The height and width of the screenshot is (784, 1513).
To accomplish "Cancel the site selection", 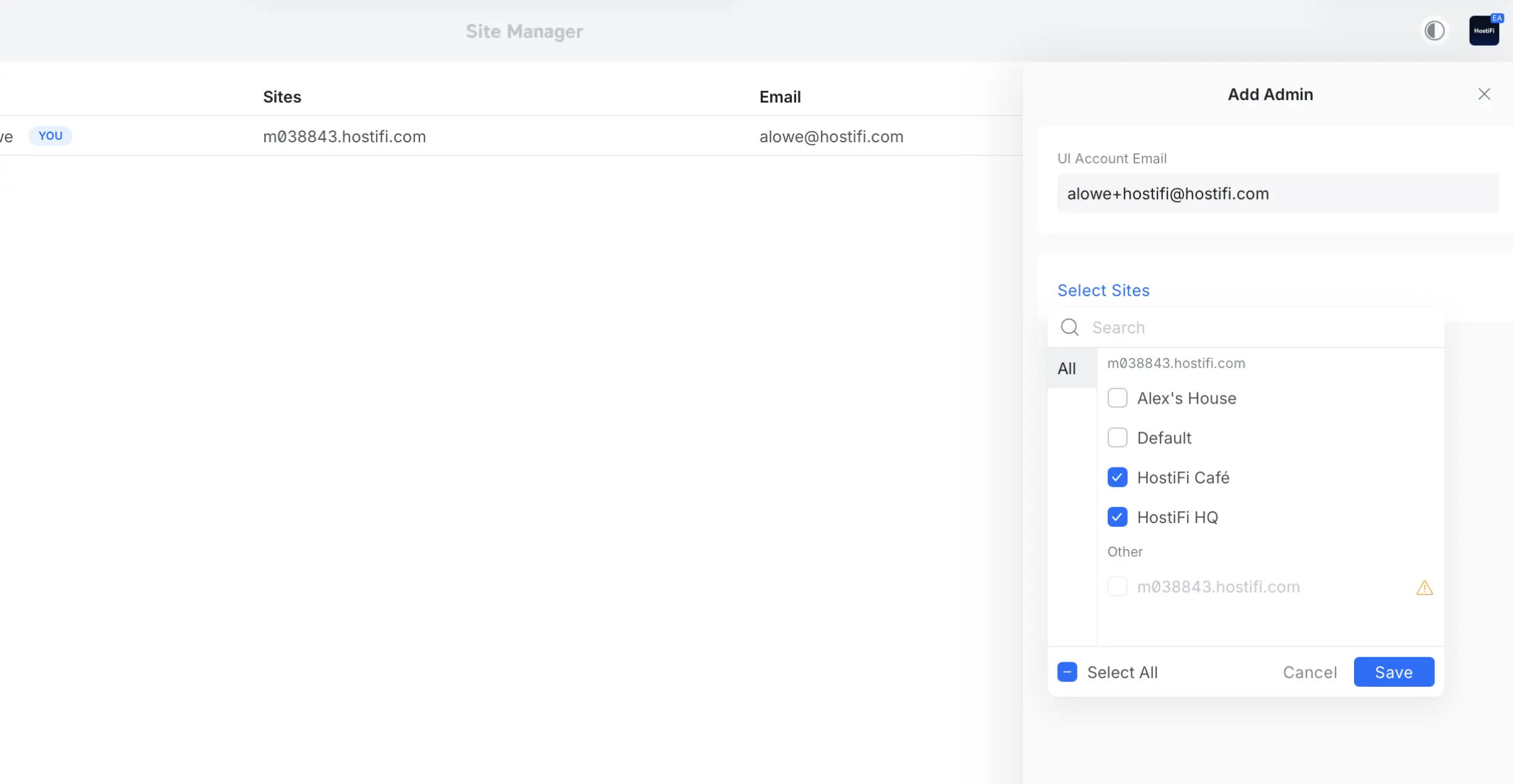I will click(x=1309, y=672).
